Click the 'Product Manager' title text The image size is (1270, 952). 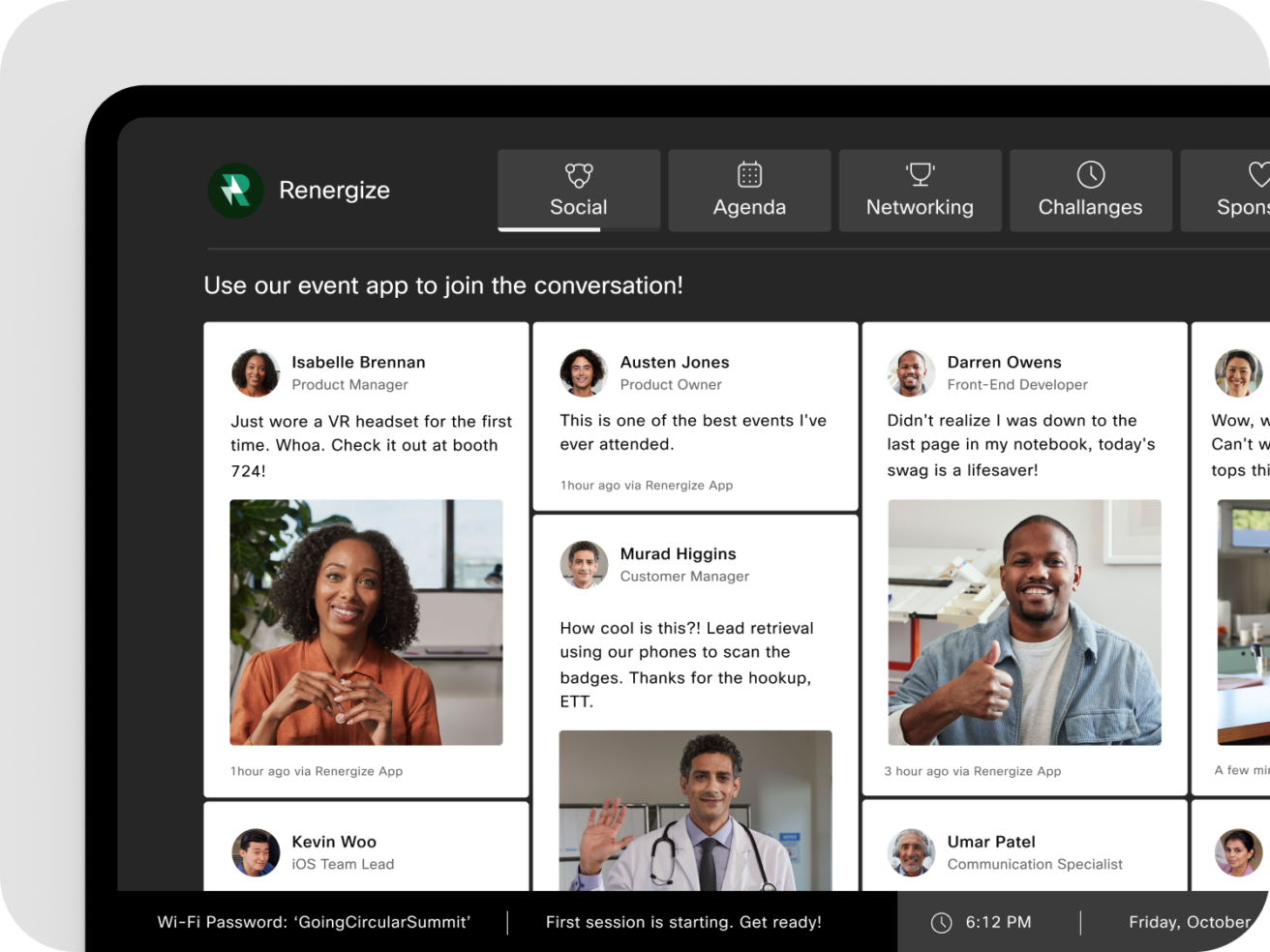[x=349, y=385]
